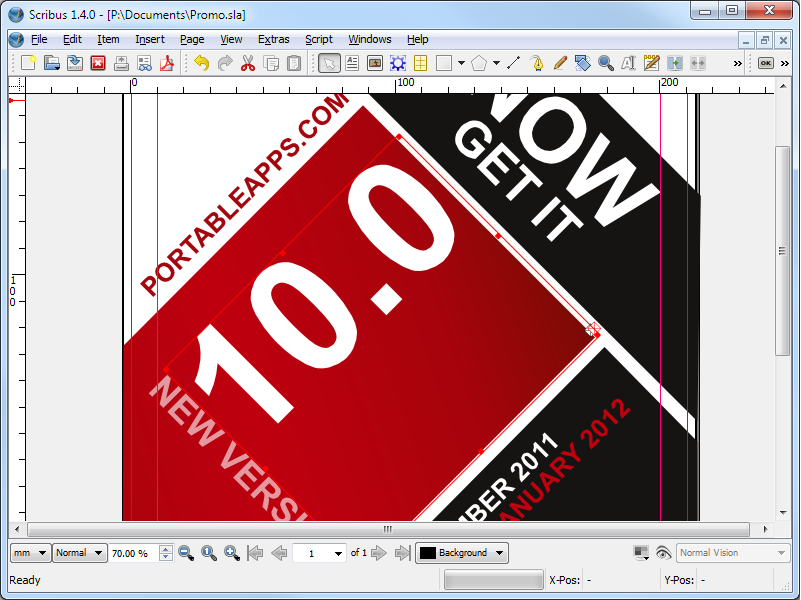Unlink Text Frames tool
This screenshot has width=801, height=600.
[698, 63]
